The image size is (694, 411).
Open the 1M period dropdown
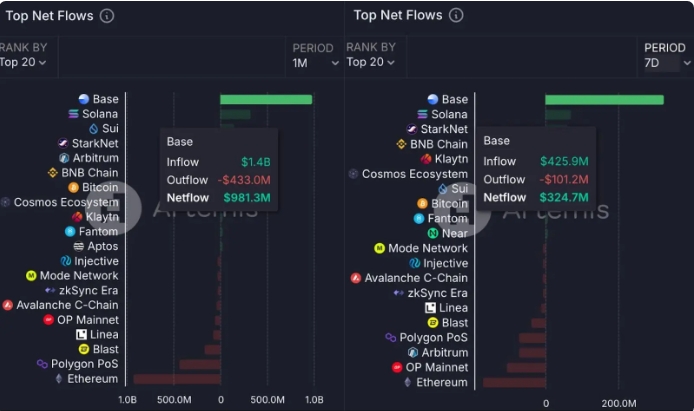pyautogui.click(x=315, y=63)
